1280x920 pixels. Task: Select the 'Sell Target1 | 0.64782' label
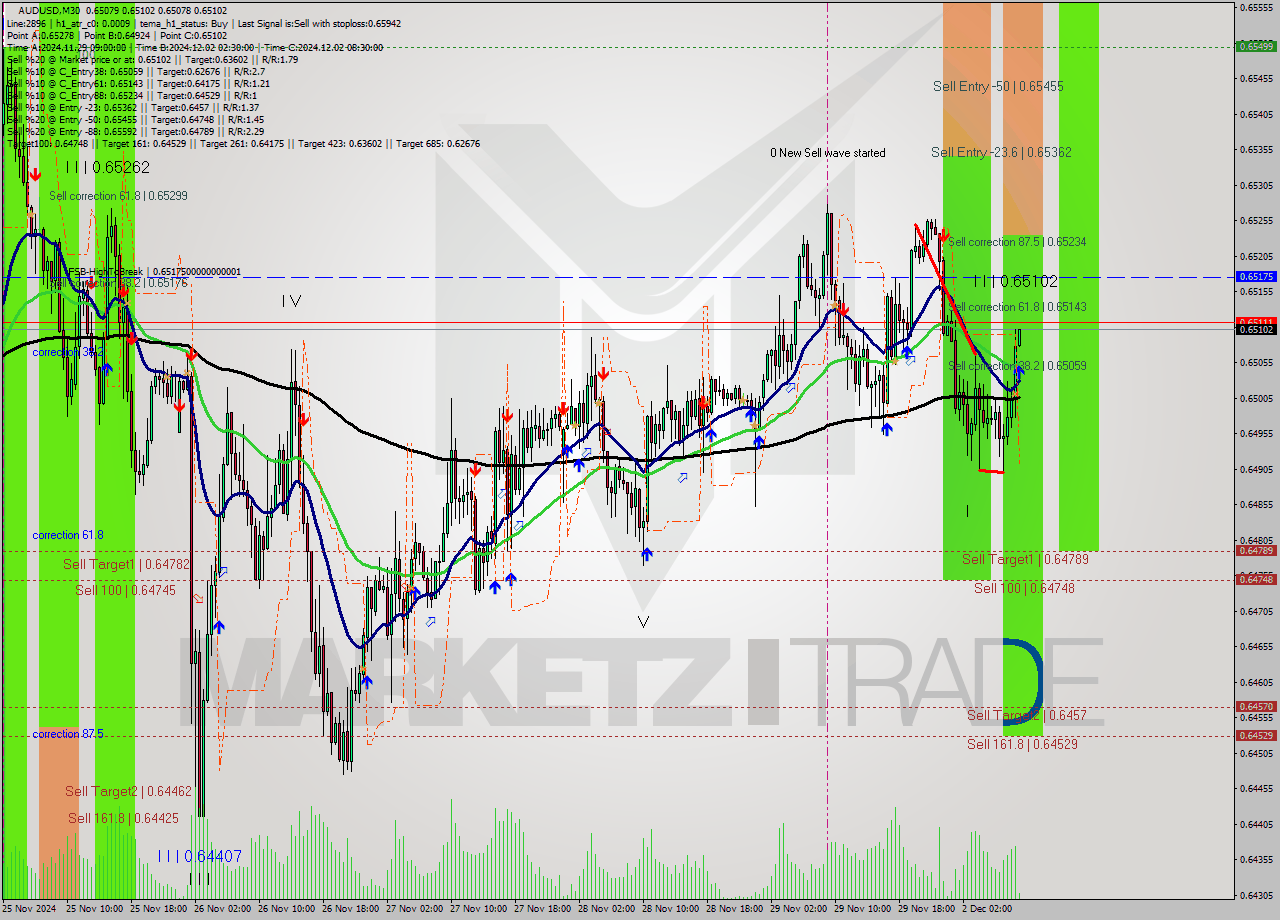click(126, 564)
